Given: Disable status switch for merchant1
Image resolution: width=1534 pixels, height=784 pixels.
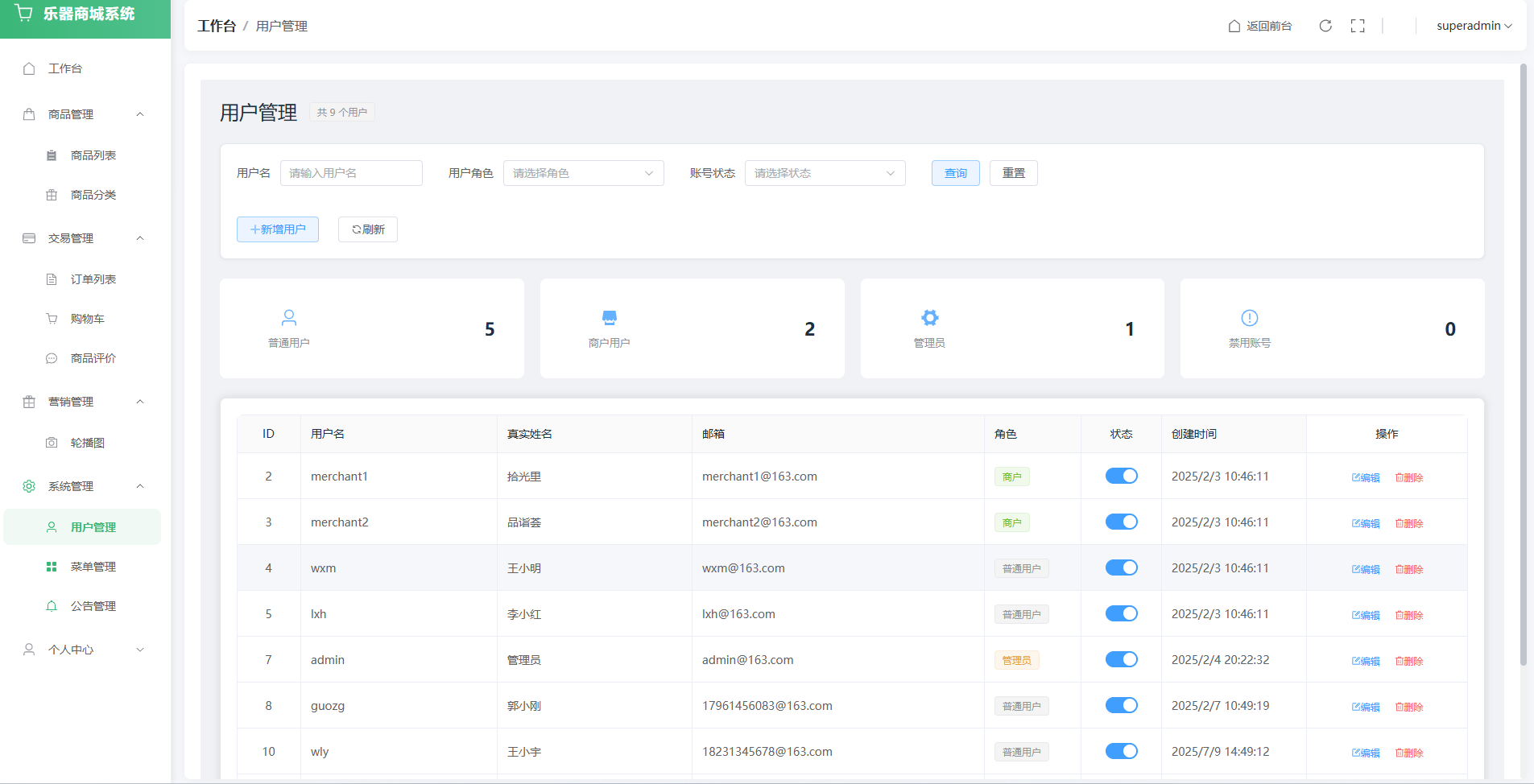Looking at the screenshot, I should click(x=1121, y=476).
